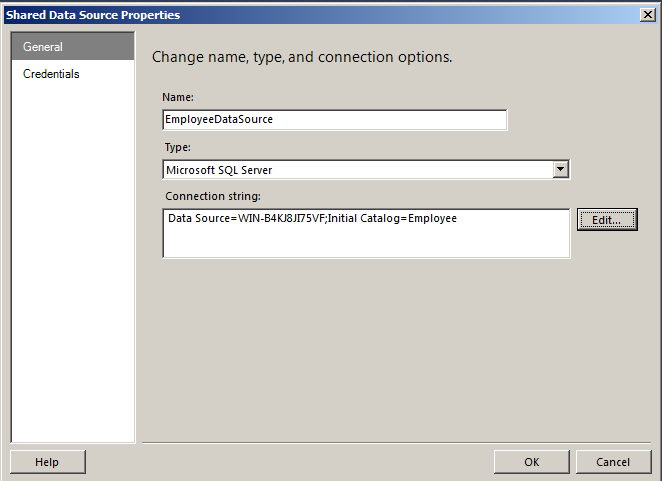Switch to the Credentials page
The image size is (662, 481).
coord(51,74)
